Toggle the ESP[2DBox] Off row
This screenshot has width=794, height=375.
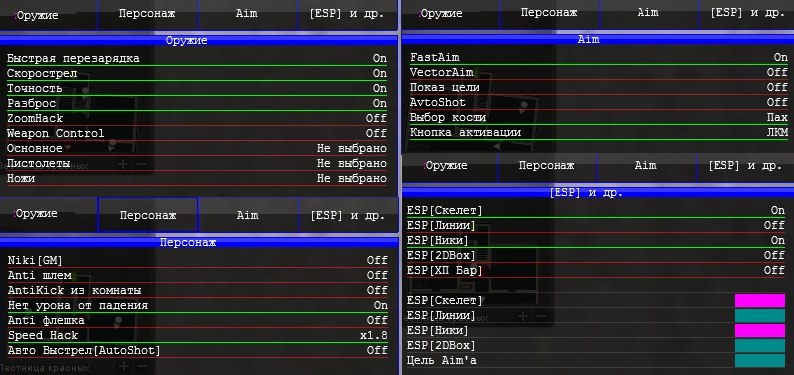596,256
